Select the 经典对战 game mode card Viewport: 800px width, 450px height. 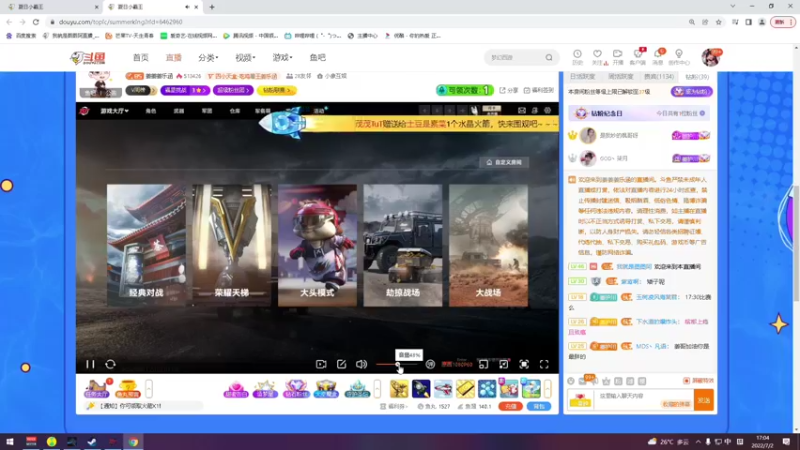pyautogui.click(x=146, y=245)
